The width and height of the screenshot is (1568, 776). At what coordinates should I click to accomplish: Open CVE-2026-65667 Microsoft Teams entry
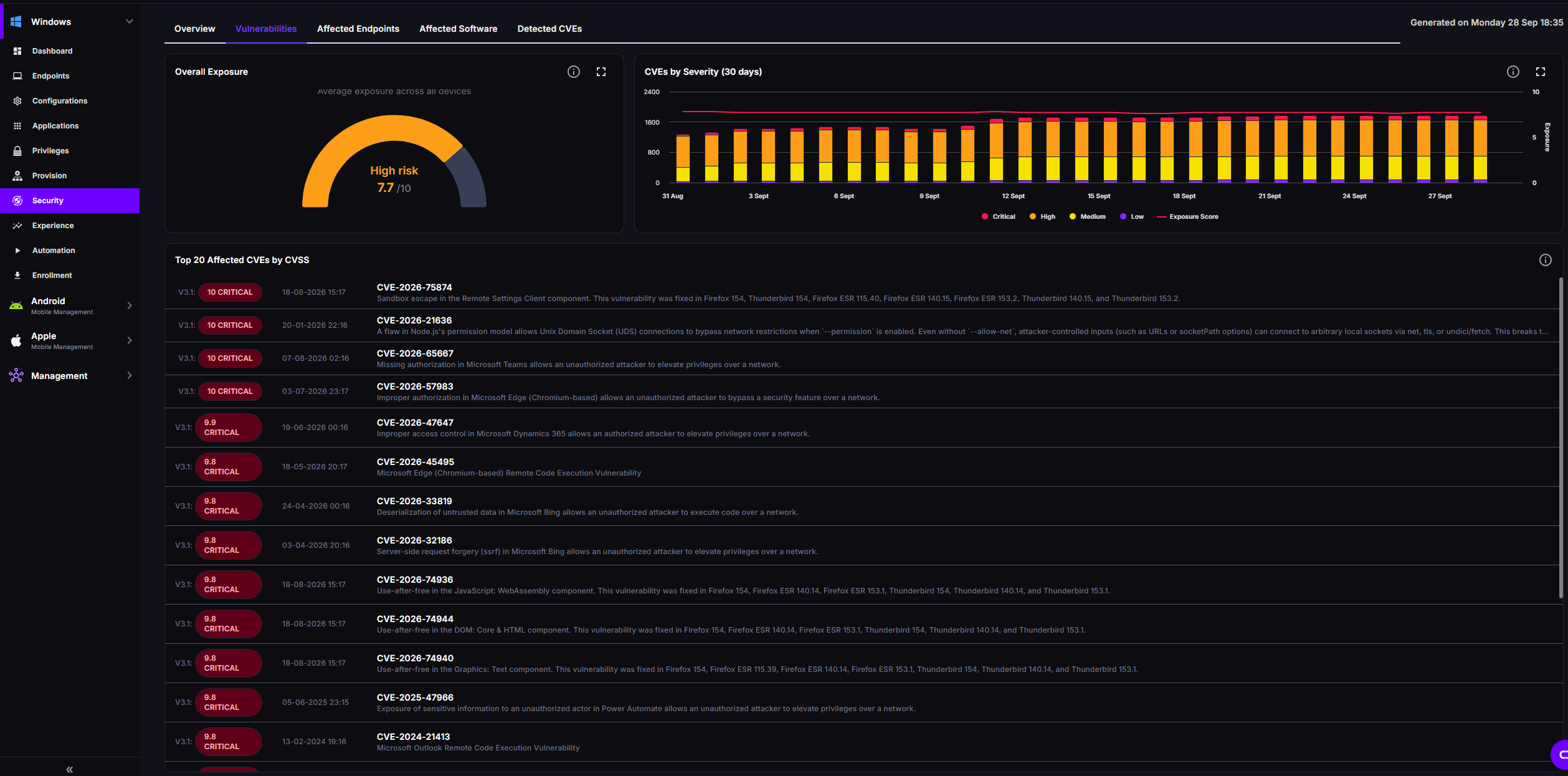862,358
